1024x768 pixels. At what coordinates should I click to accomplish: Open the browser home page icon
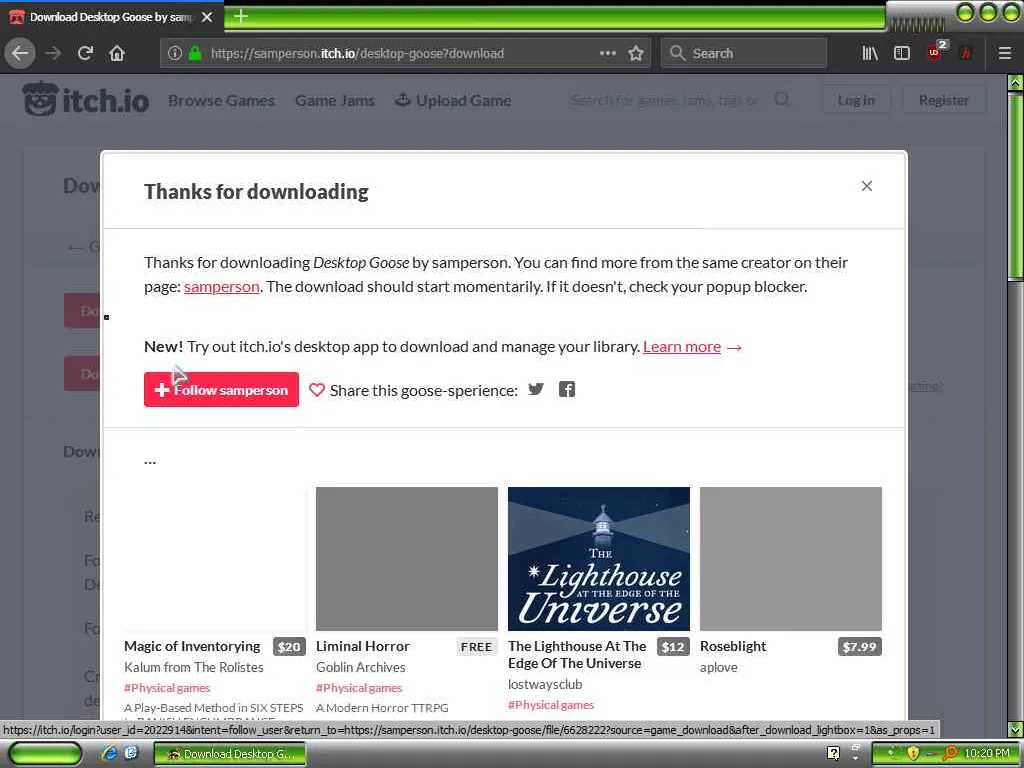pyautogui.click(x=117, y=53)
